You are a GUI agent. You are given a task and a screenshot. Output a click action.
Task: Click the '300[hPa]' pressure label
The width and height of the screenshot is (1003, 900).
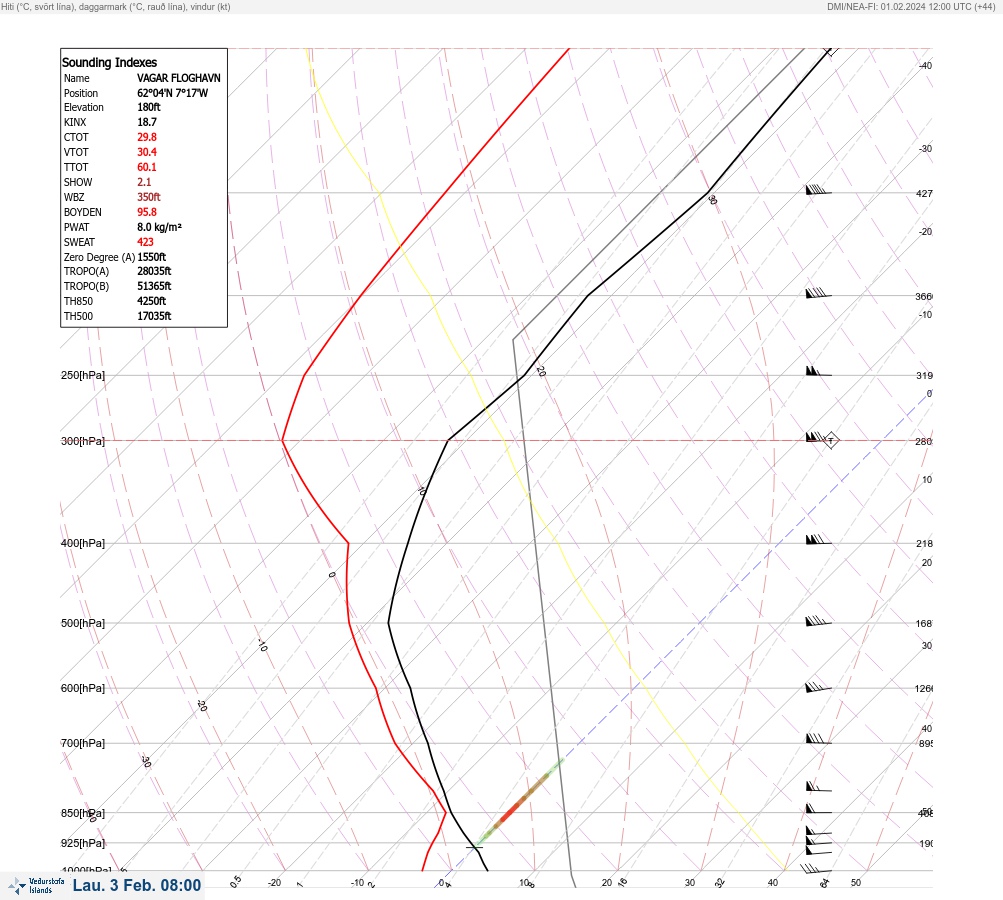(x=83, y=441)
